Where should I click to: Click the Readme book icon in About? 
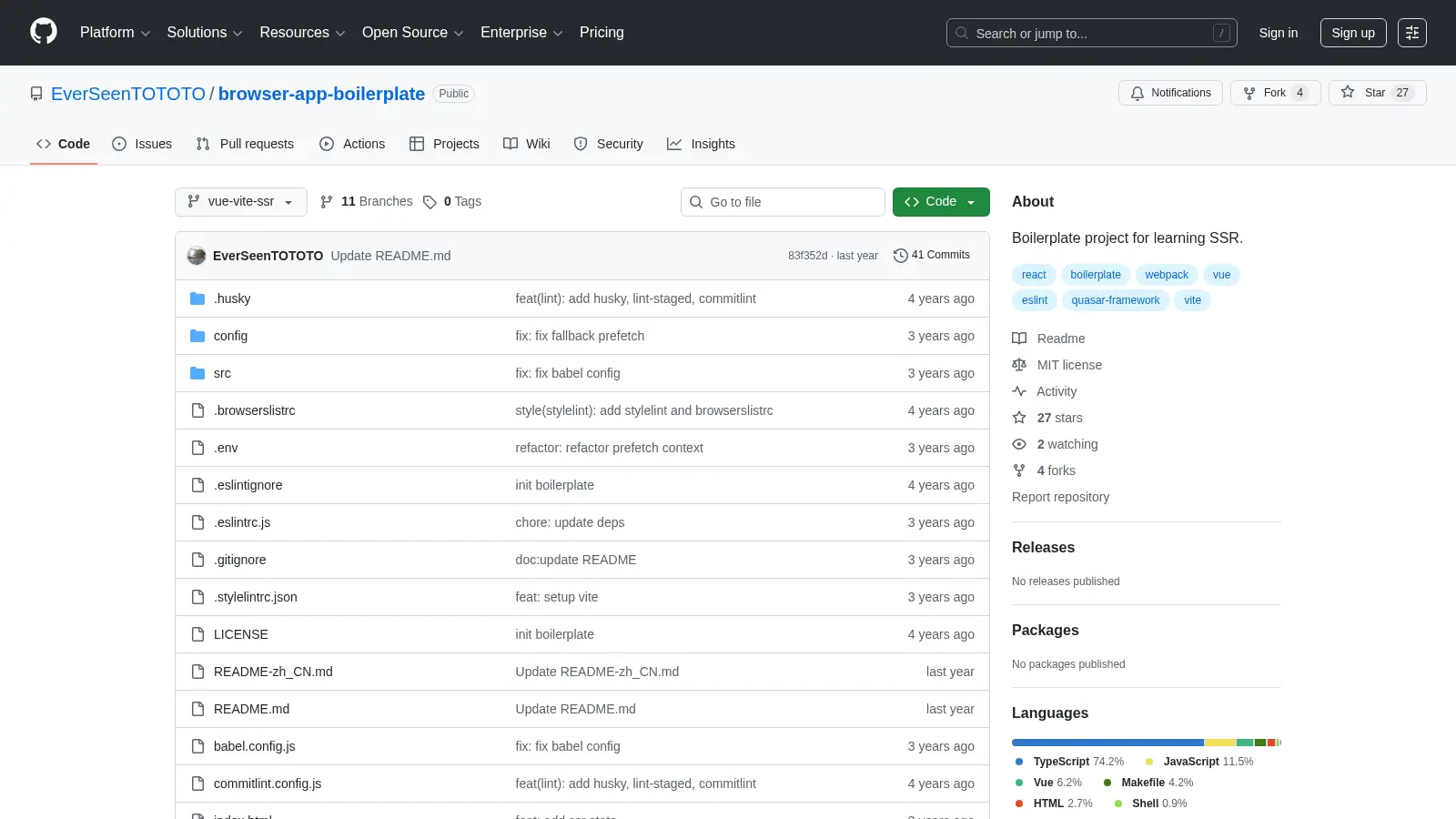point(1019,339)
